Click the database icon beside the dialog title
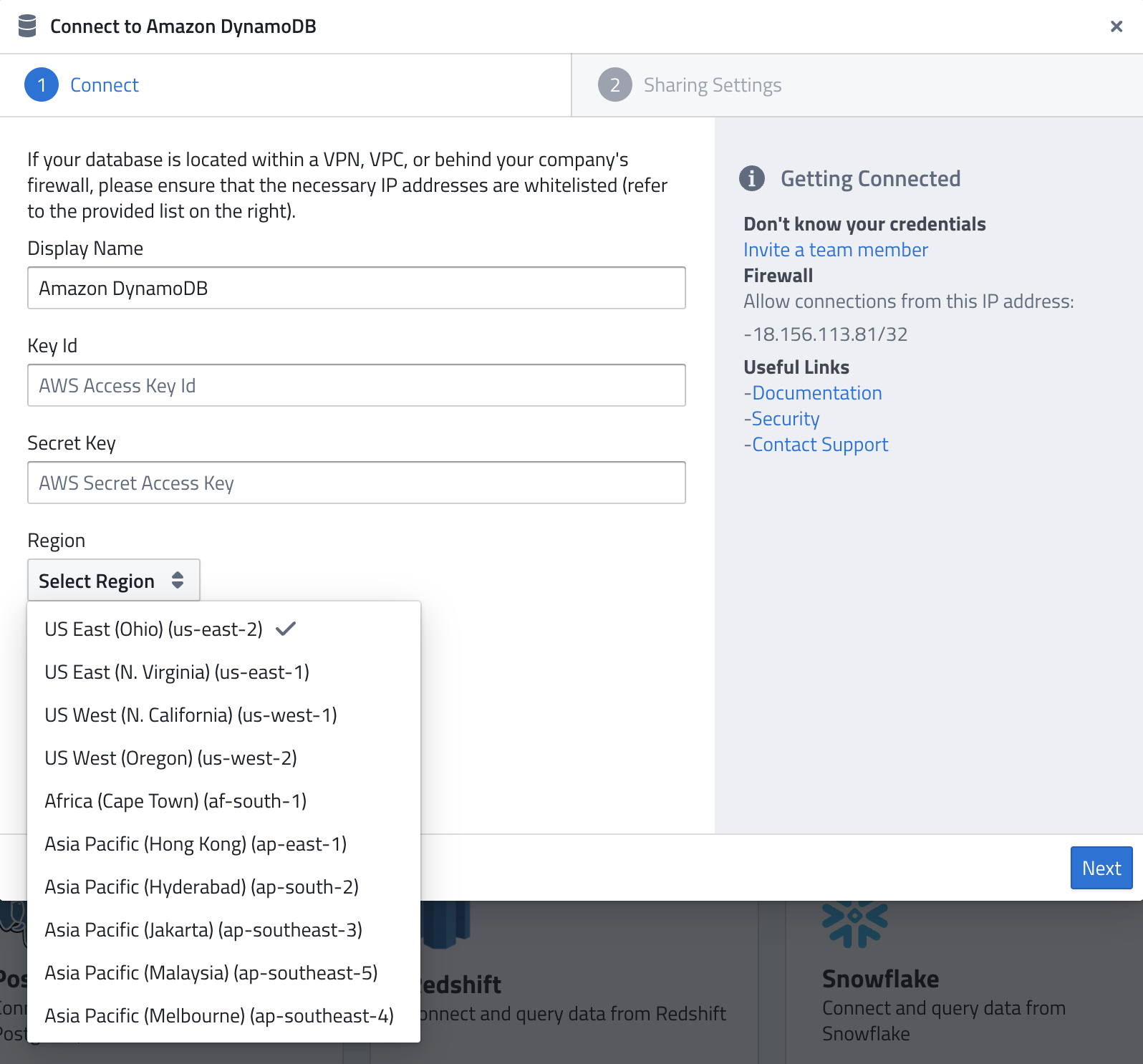This screenshot has width=1143, height=1064. (27, 26)
